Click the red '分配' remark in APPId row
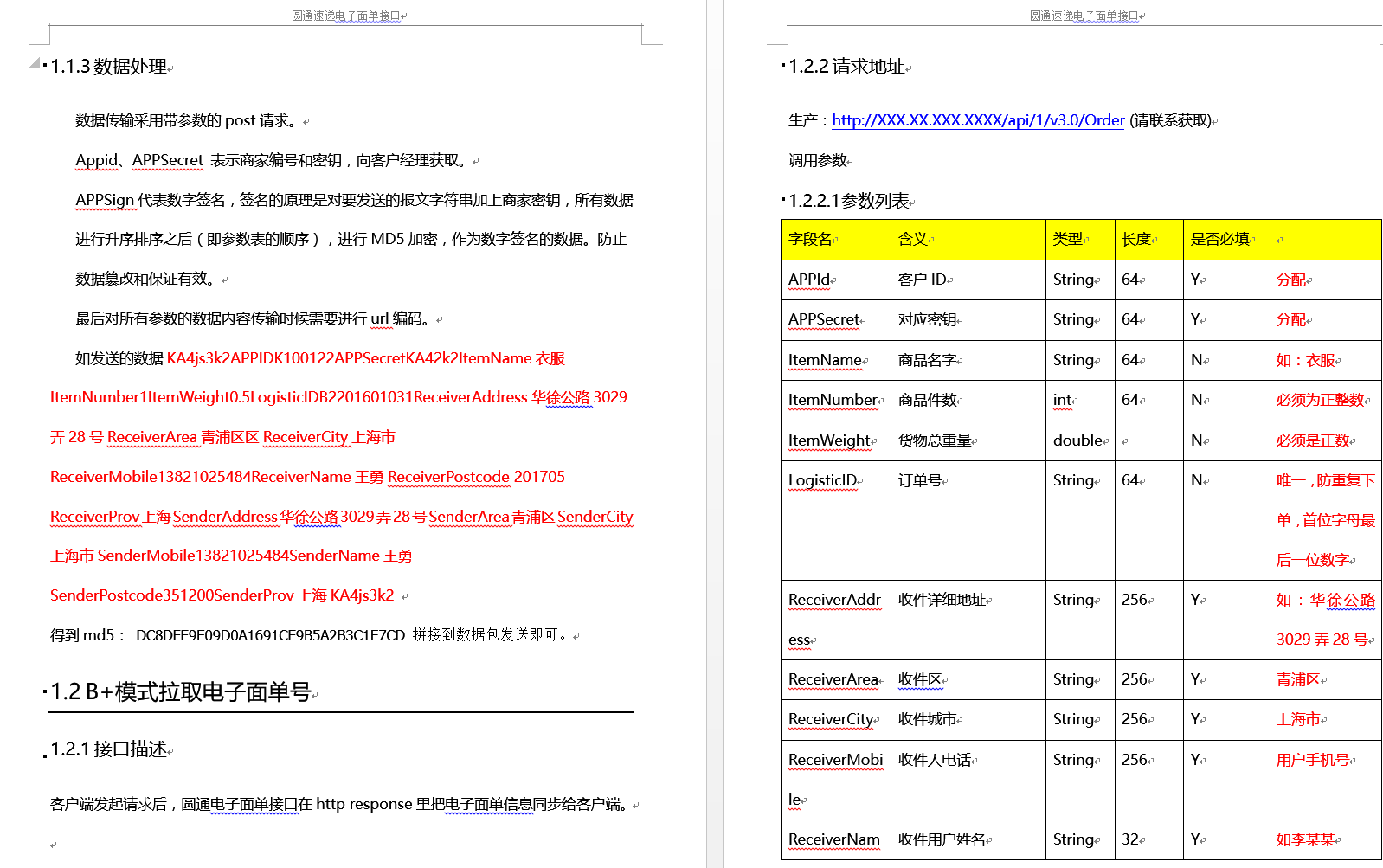The width and height of the screenshot is (1383, 868). (x=1291, y=280)
